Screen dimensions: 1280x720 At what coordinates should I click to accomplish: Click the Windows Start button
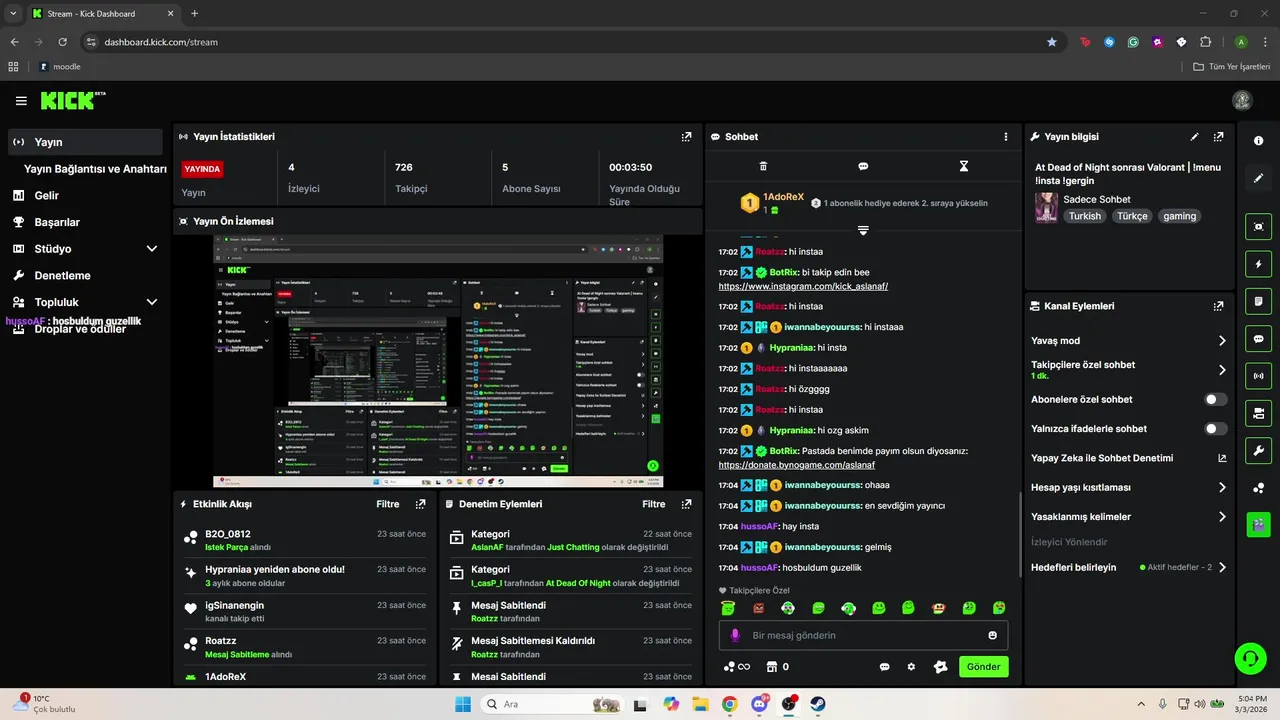click(x=462, y=704)
